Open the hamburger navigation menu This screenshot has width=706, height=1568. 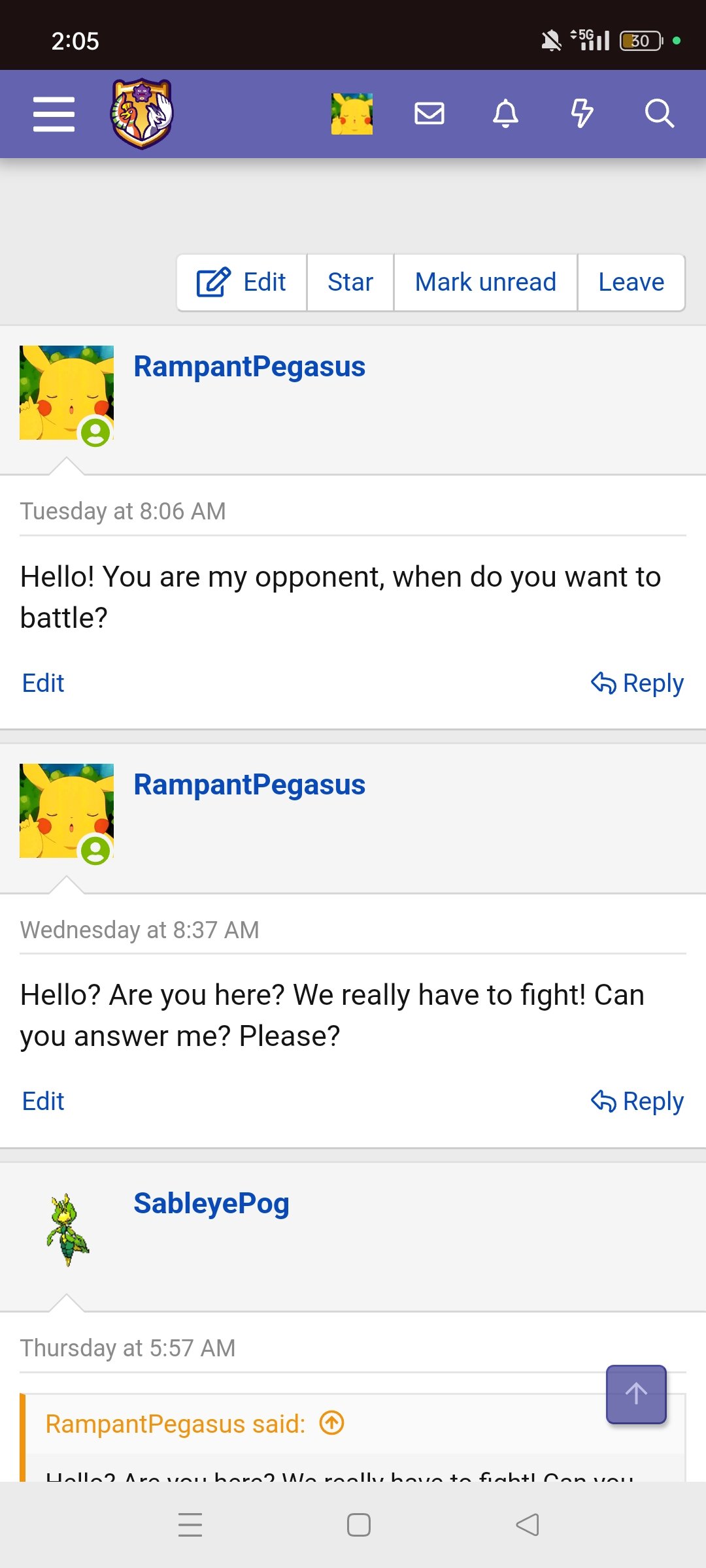(54, 114)
